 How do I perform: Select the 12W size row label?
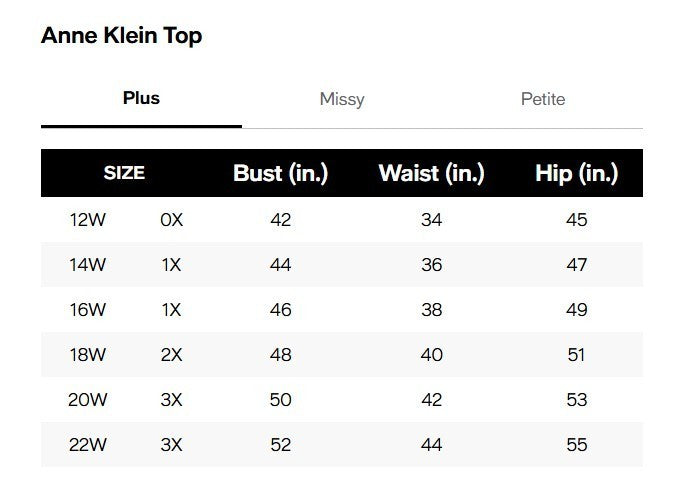87,220
